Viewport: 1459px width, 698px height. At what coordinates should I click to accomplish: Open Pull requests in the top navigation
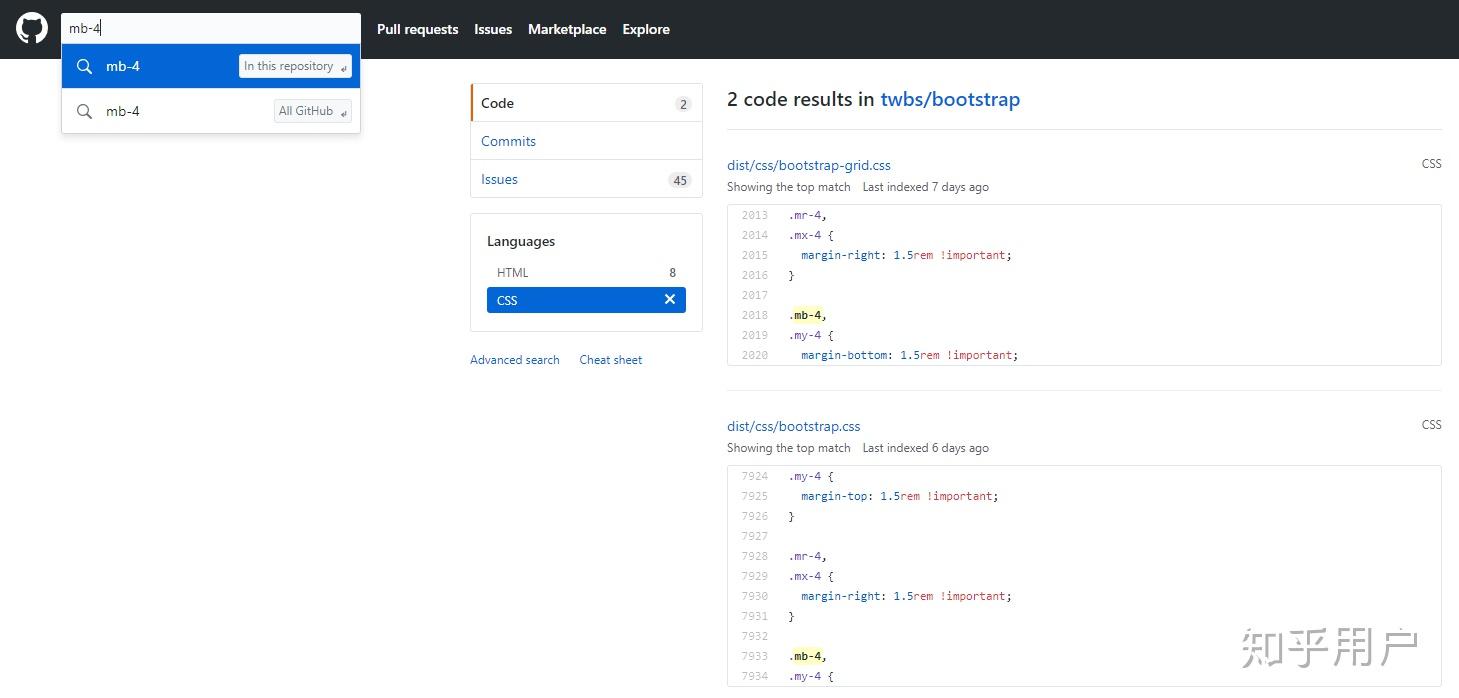(417, 29)
